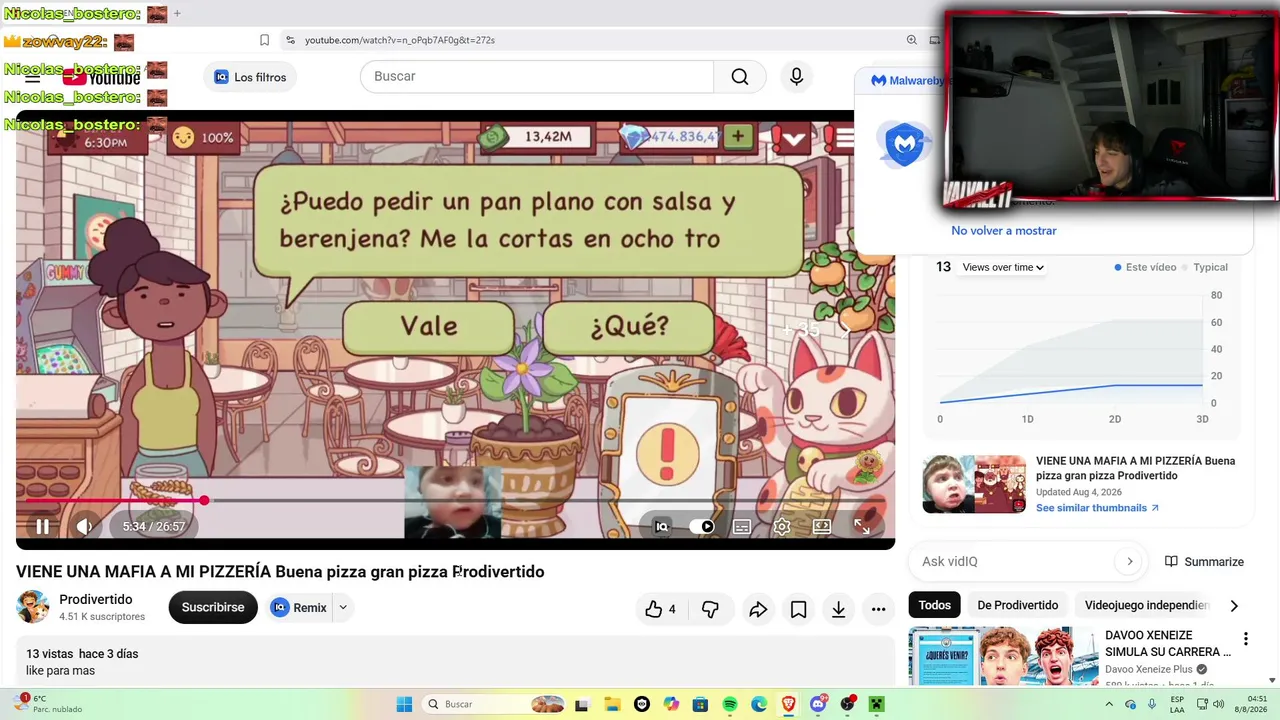Open DAVOO XENEIZE recommended video thumbnail
The width and height of the screenshot is (1280, 720).
coord(1004,656)
